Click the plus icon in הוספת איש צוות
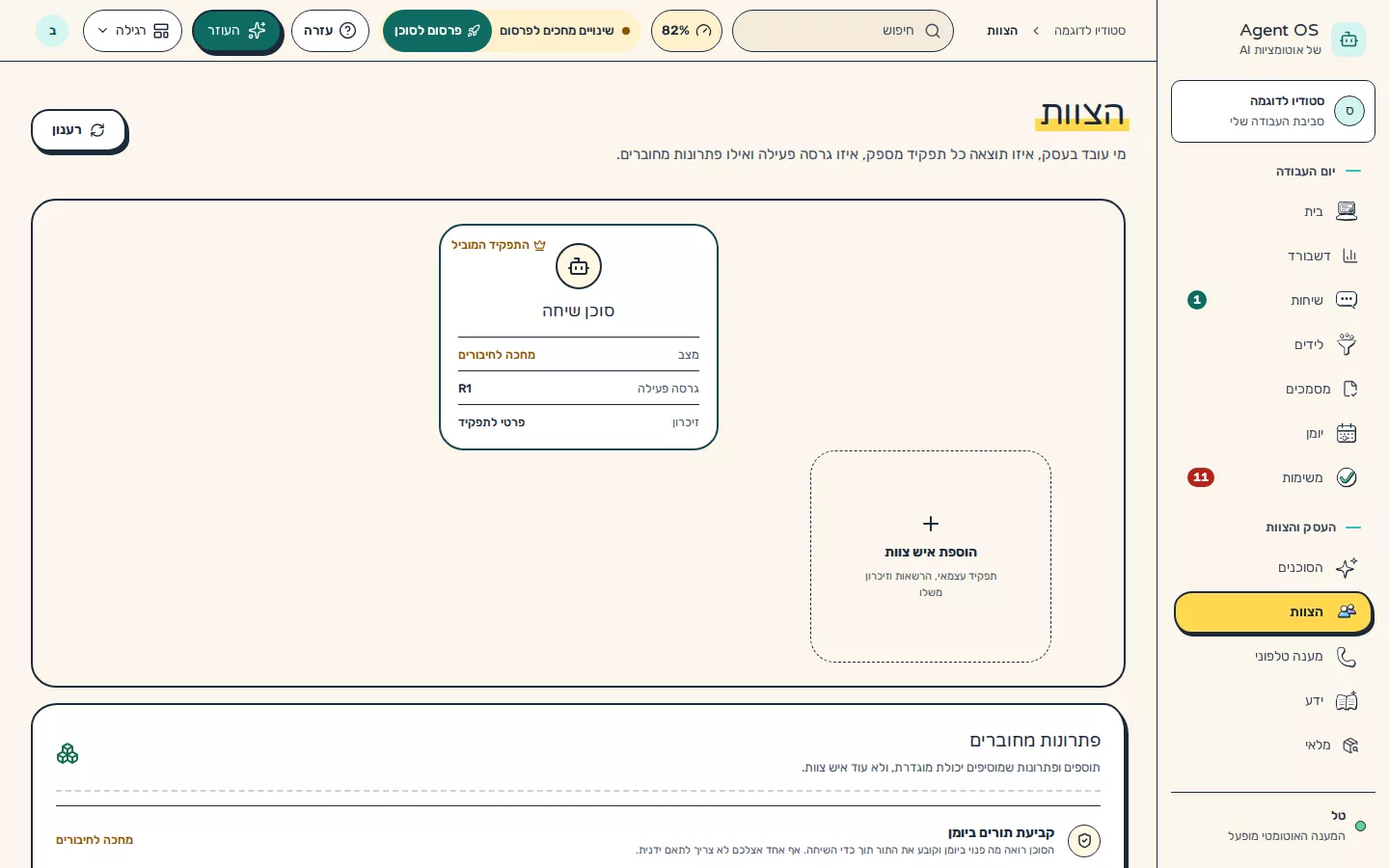 point(931,524)
